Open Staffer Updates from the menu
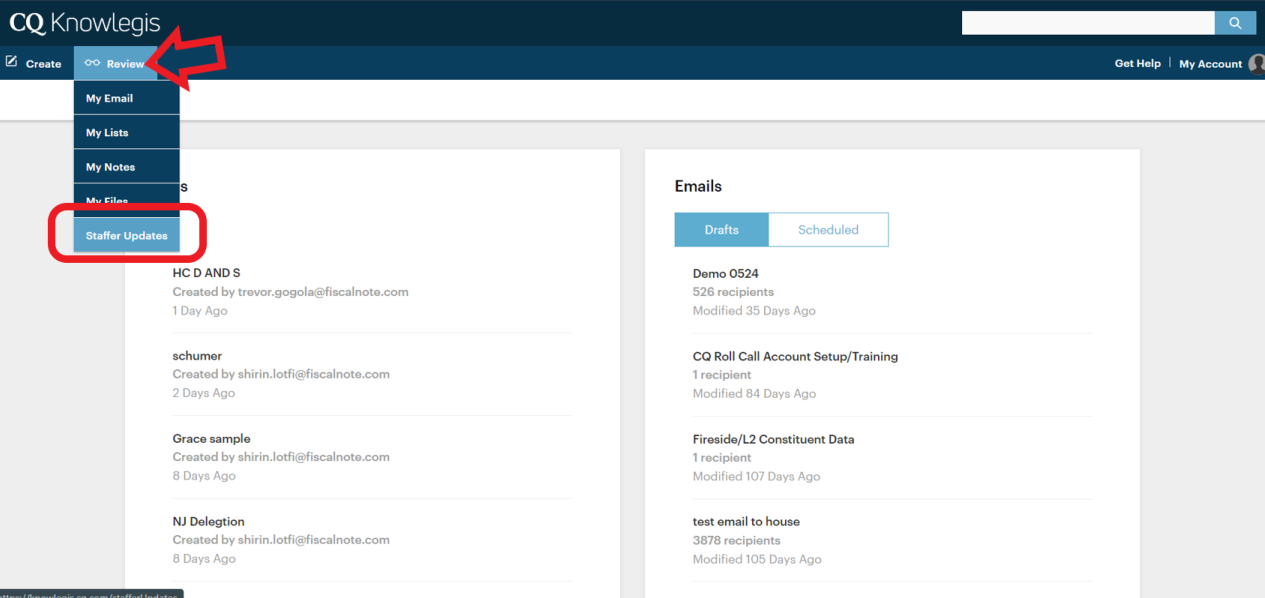Viewport: 1265px width, 598px height. [126, 236]
